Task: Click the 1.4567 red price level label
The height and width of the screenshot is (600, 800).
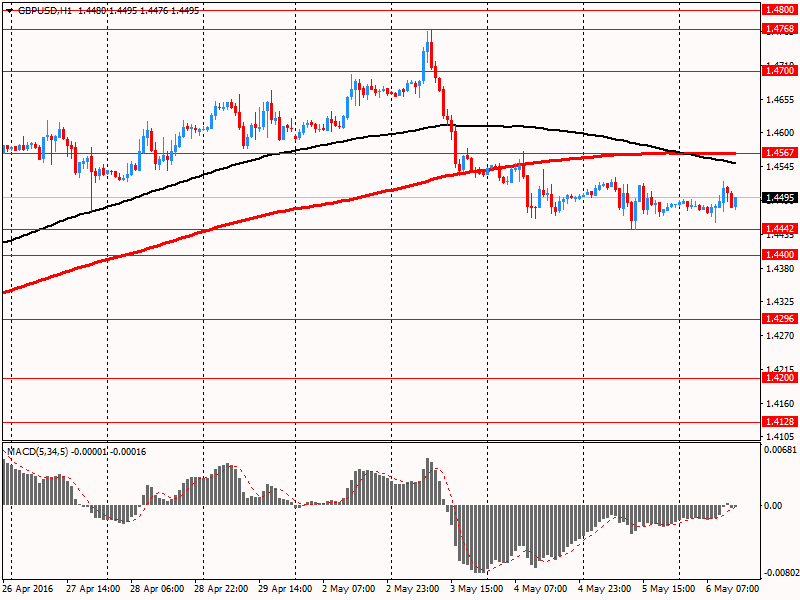Action: coord(780,153)
